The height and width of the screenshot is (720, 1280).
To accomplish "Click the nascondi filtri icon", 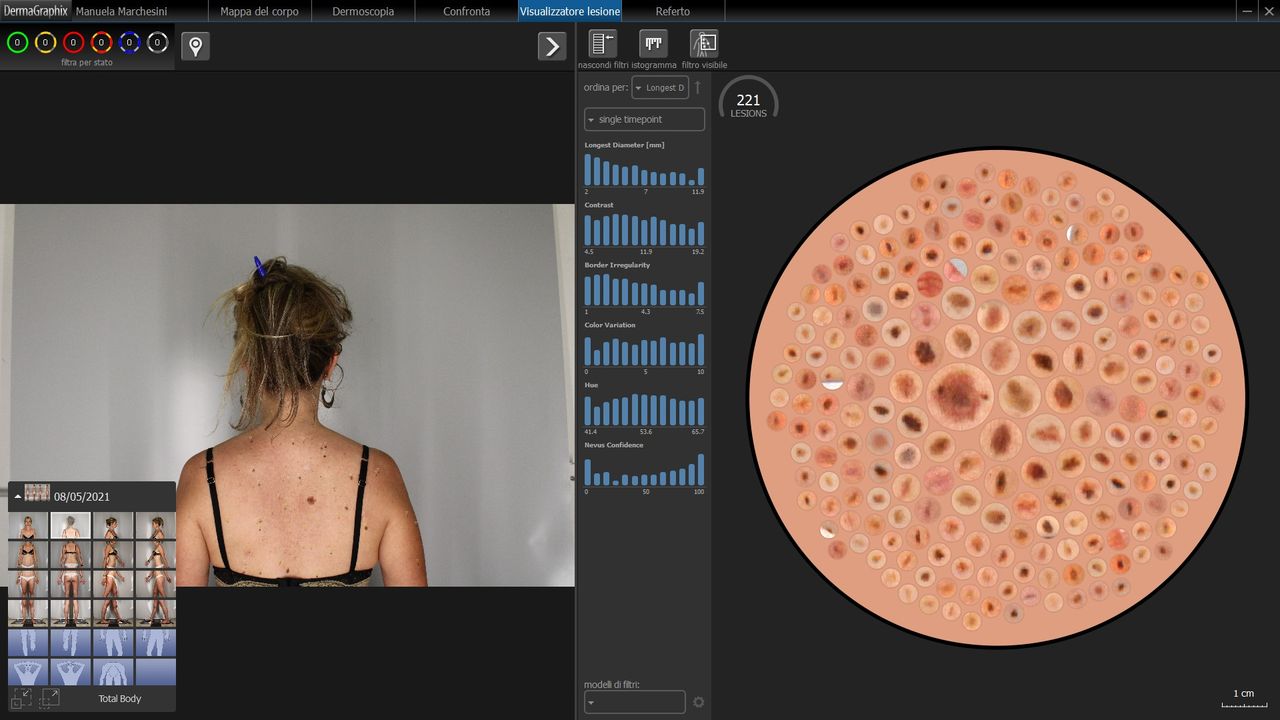I will click(x=603, y=44).
